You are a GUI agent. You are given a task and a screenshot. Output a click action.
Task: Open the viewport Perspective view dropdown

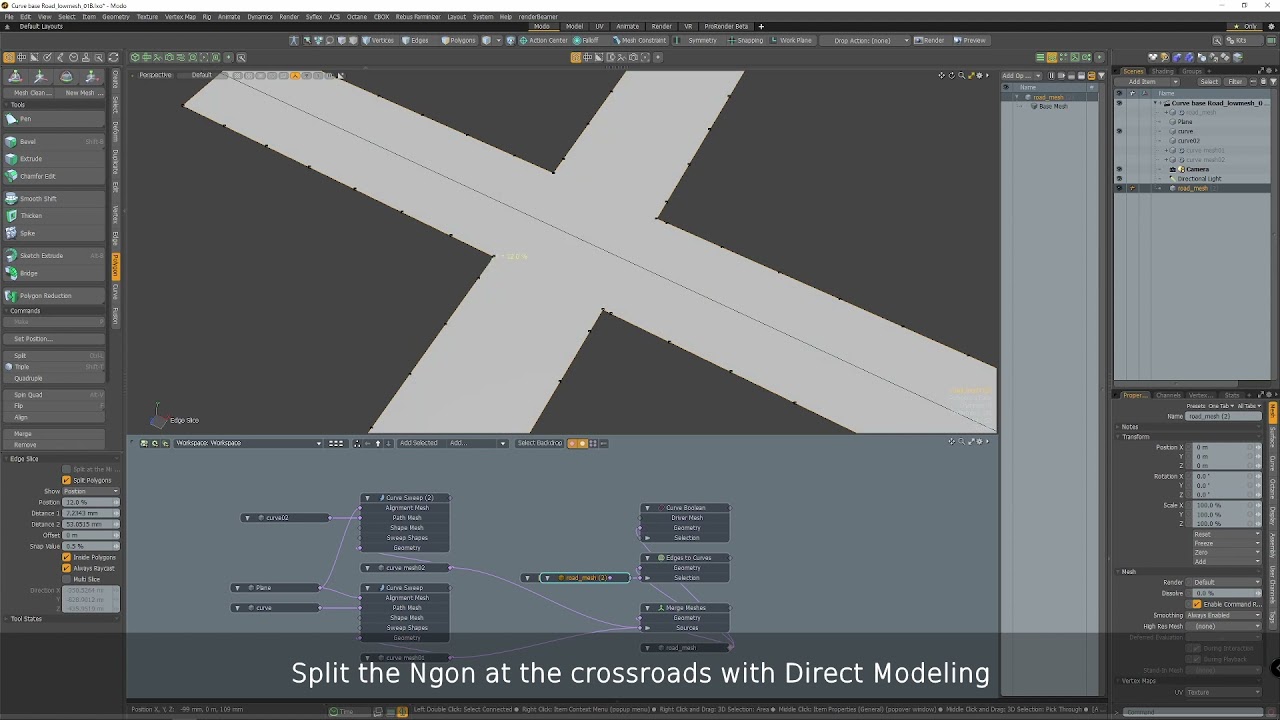pos(155,75)
